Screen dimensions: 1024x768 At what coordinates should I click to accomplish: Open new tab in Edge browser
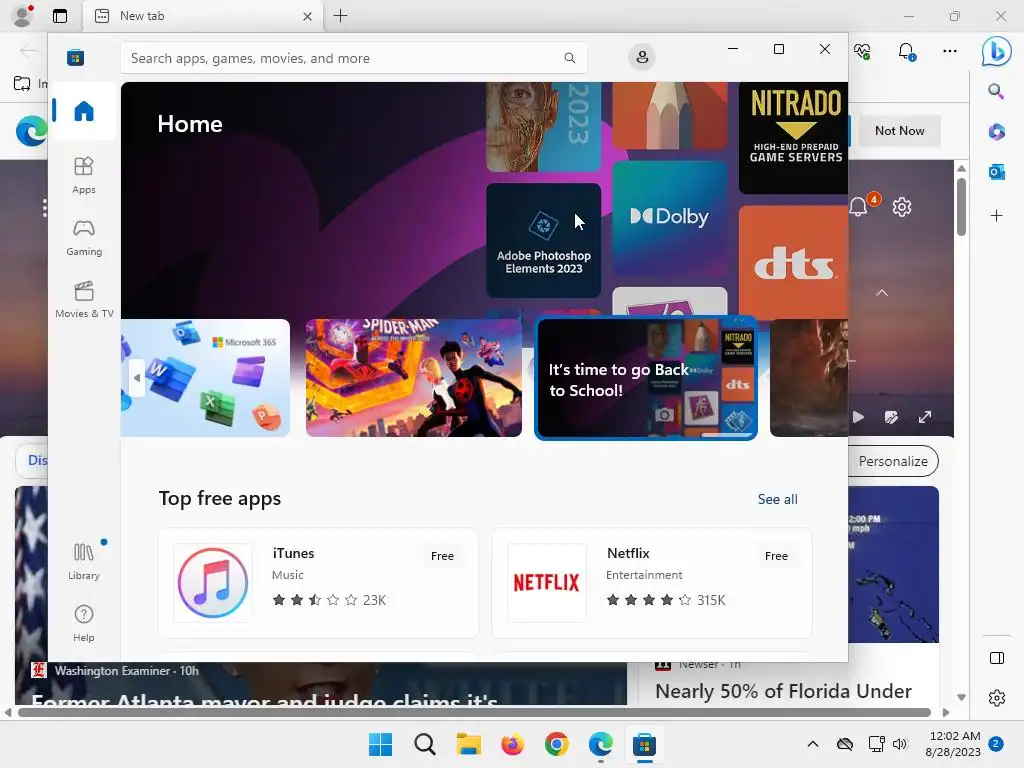point(340,16)
